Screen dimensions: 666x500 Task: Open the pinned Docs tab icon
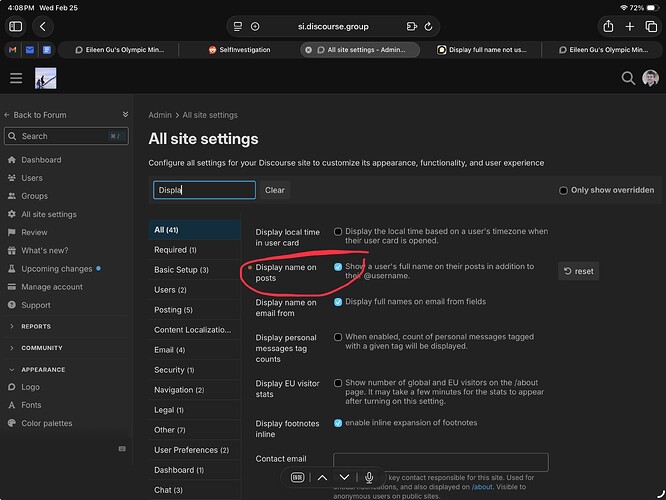pyautogui.click(x=47, y=50)
